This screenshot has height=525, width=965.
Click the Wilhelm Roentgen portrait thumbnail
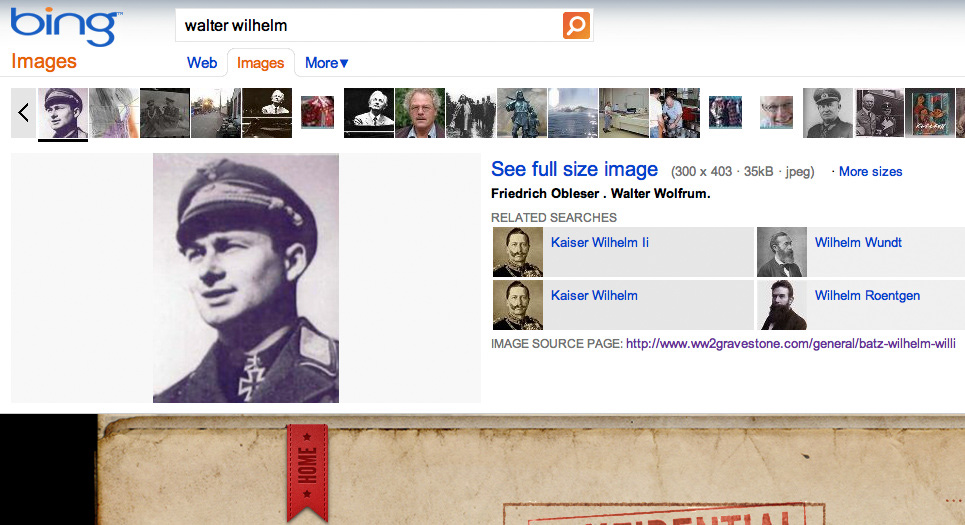pyautogui.click(x=782, y=305)
